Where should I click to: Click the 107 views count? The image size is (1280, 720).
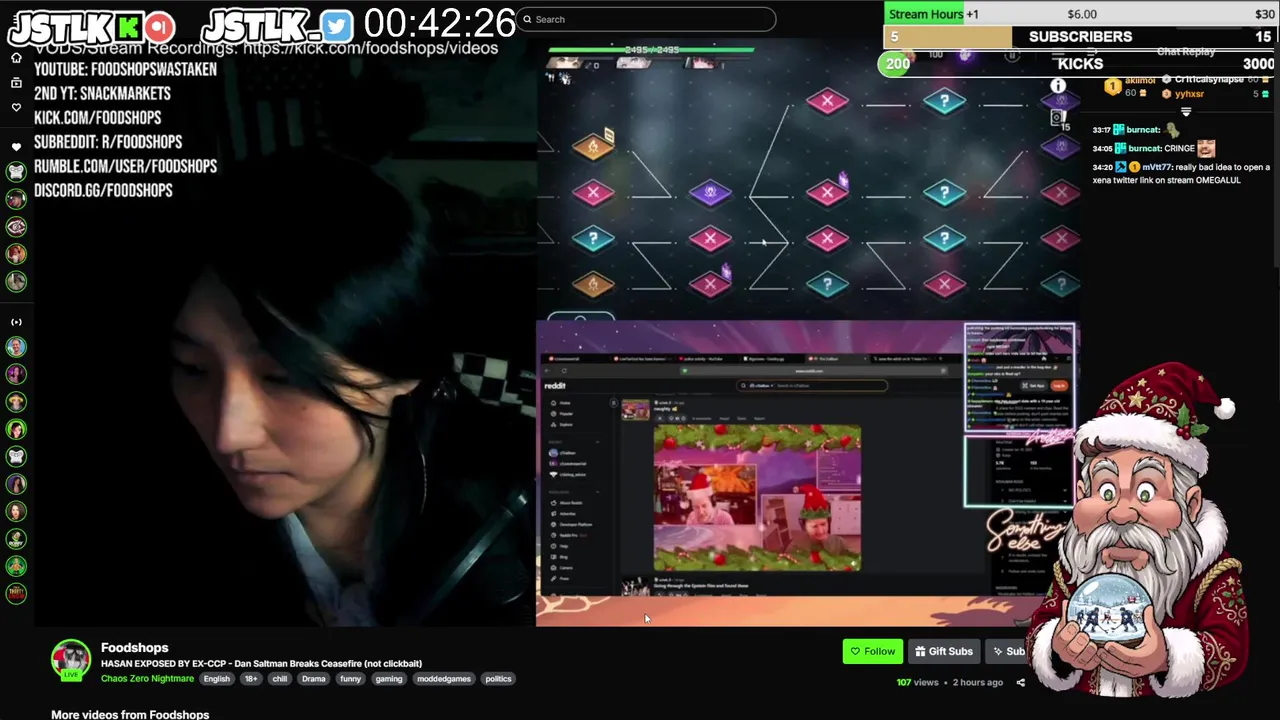point(917,683)
